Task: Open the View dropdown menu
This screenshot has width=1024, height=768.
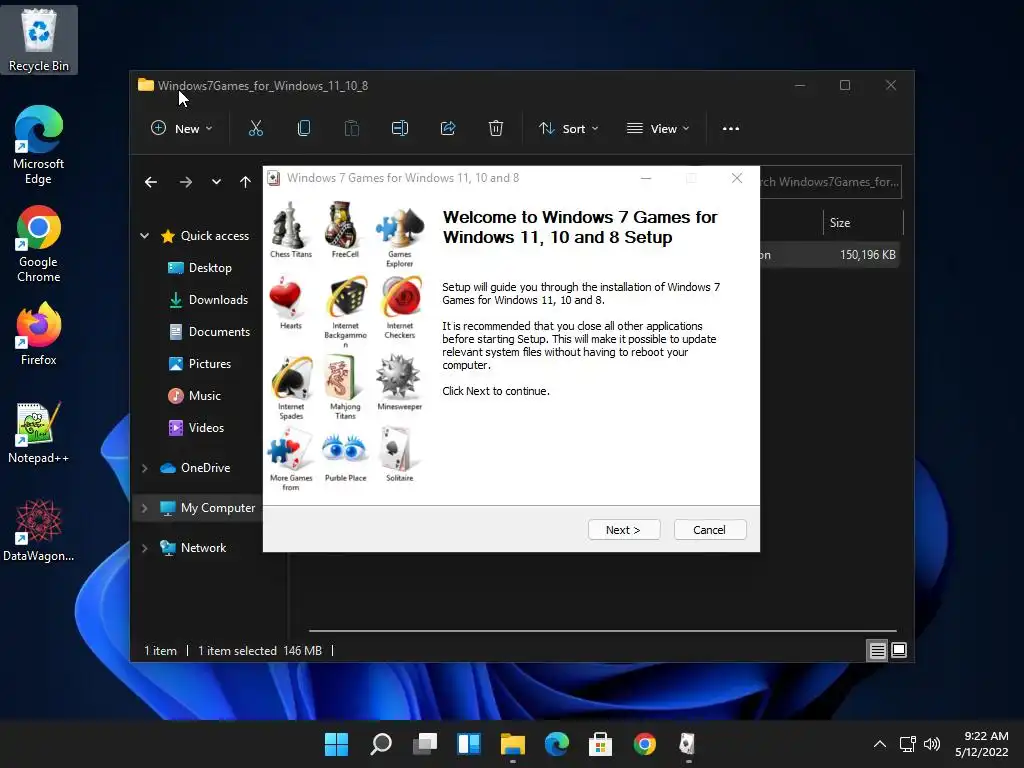Action: pos(658,129)
